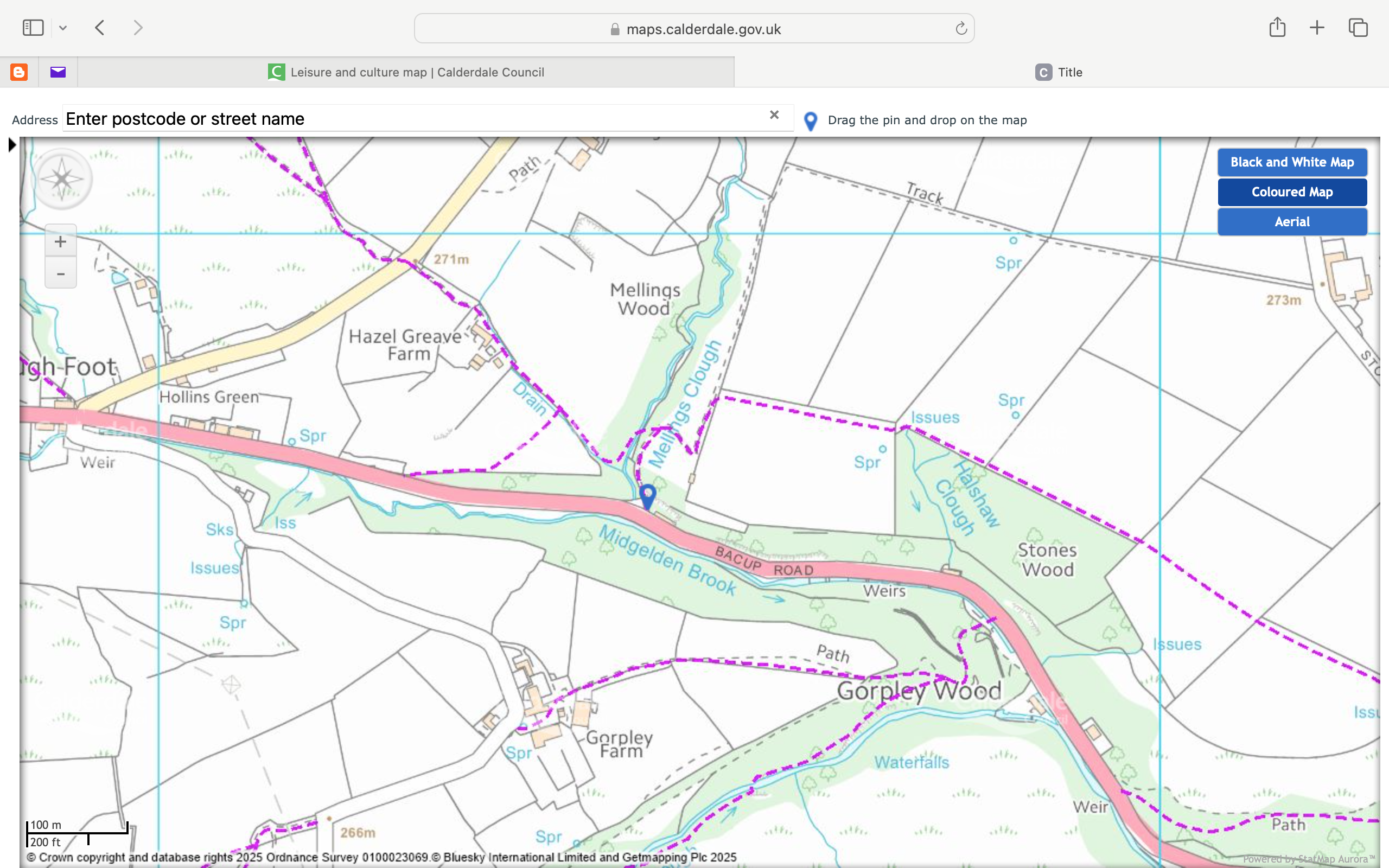This screenshot has width=1389, height=868.
Task: Switch to the Title tab
Action: tap(1060, 72)
